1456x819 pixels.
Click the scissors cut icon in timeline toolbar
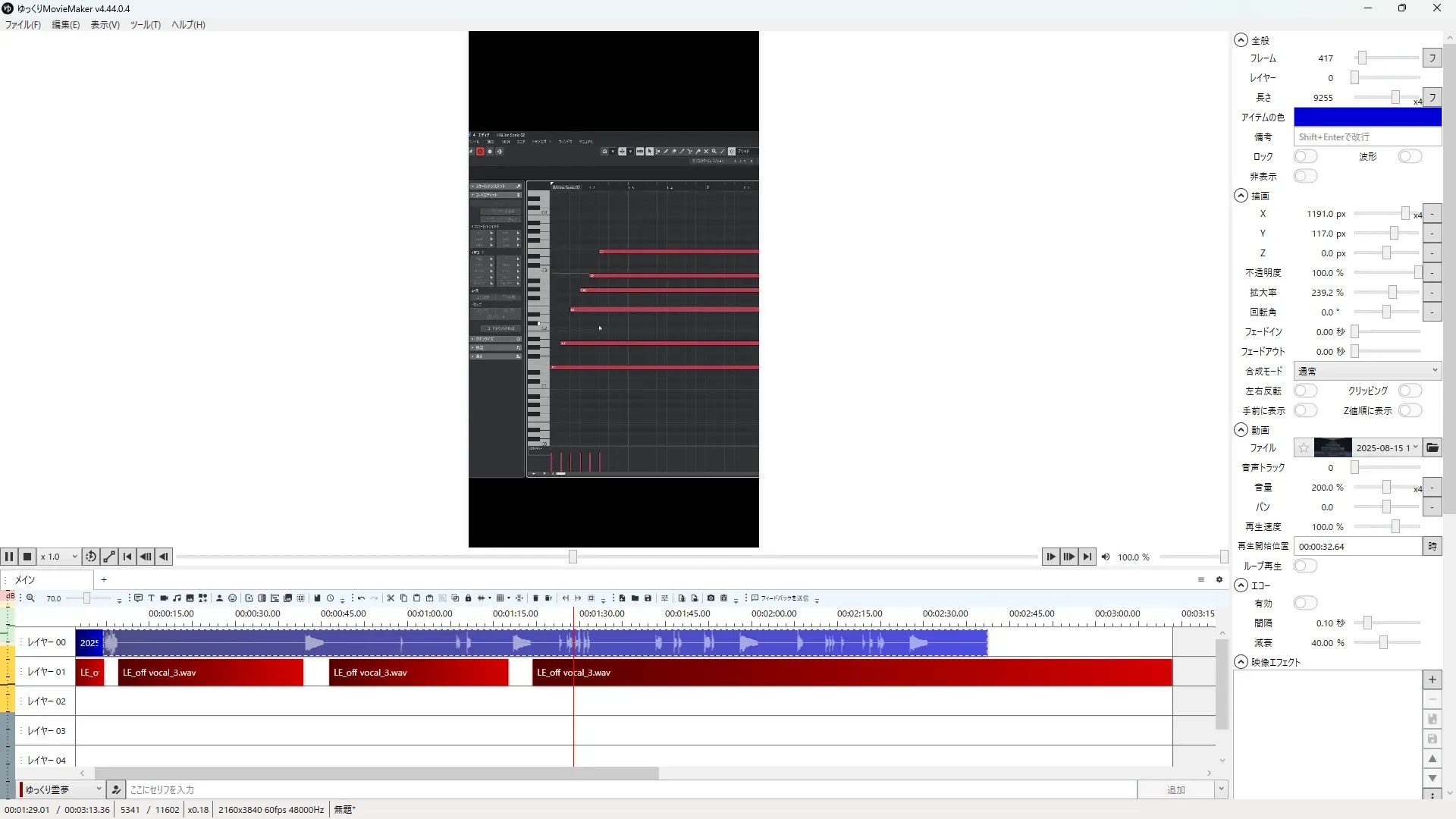coord(391,598)
